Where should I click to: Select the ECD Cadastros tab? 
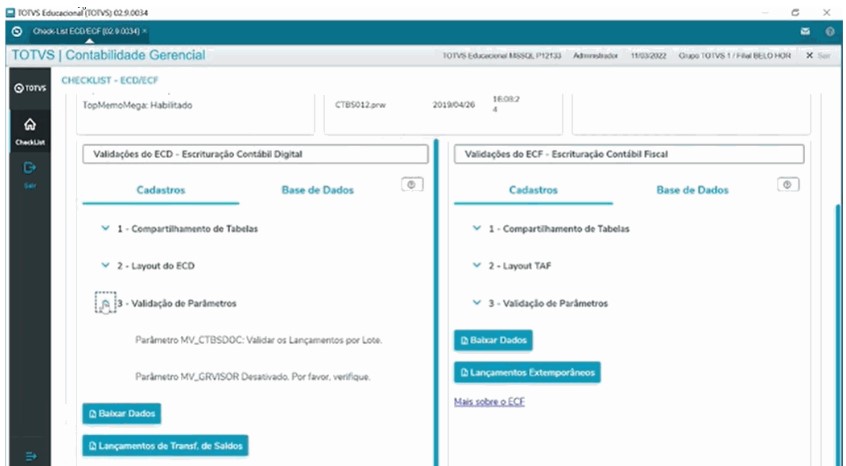pyautogui.click(x=161, y=190)
